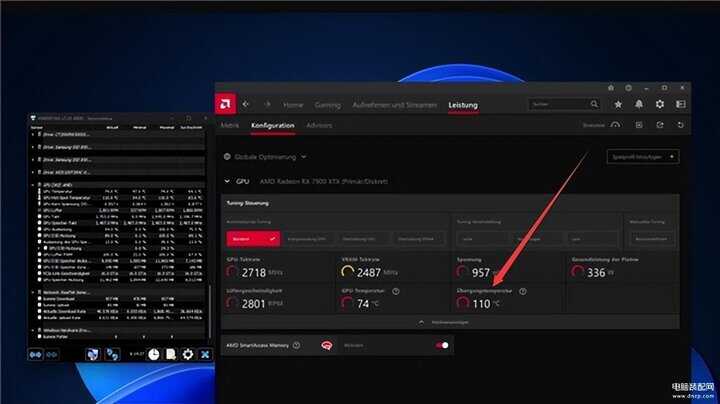The height and width of the screenshot is (404, 720).
Task: Click the GPU Temperatur row in HWiNFO
Action: pos(120,191)
